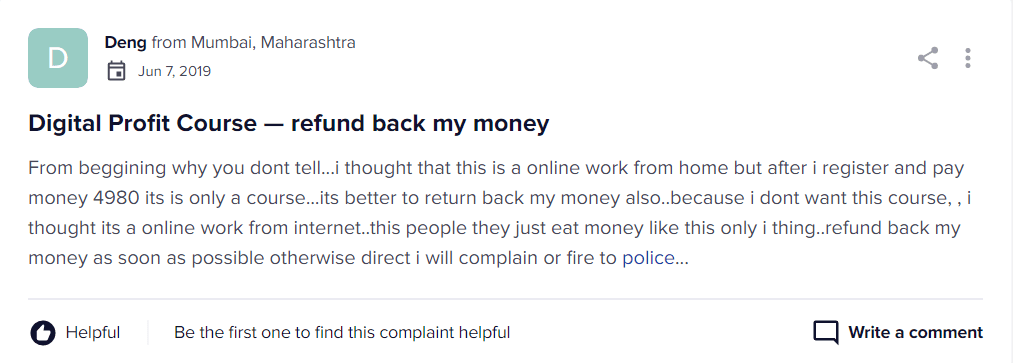Click the Jun 7, 2019 date
The image size is (1013, 363).
pyautogui.click(x=174, y=71)
